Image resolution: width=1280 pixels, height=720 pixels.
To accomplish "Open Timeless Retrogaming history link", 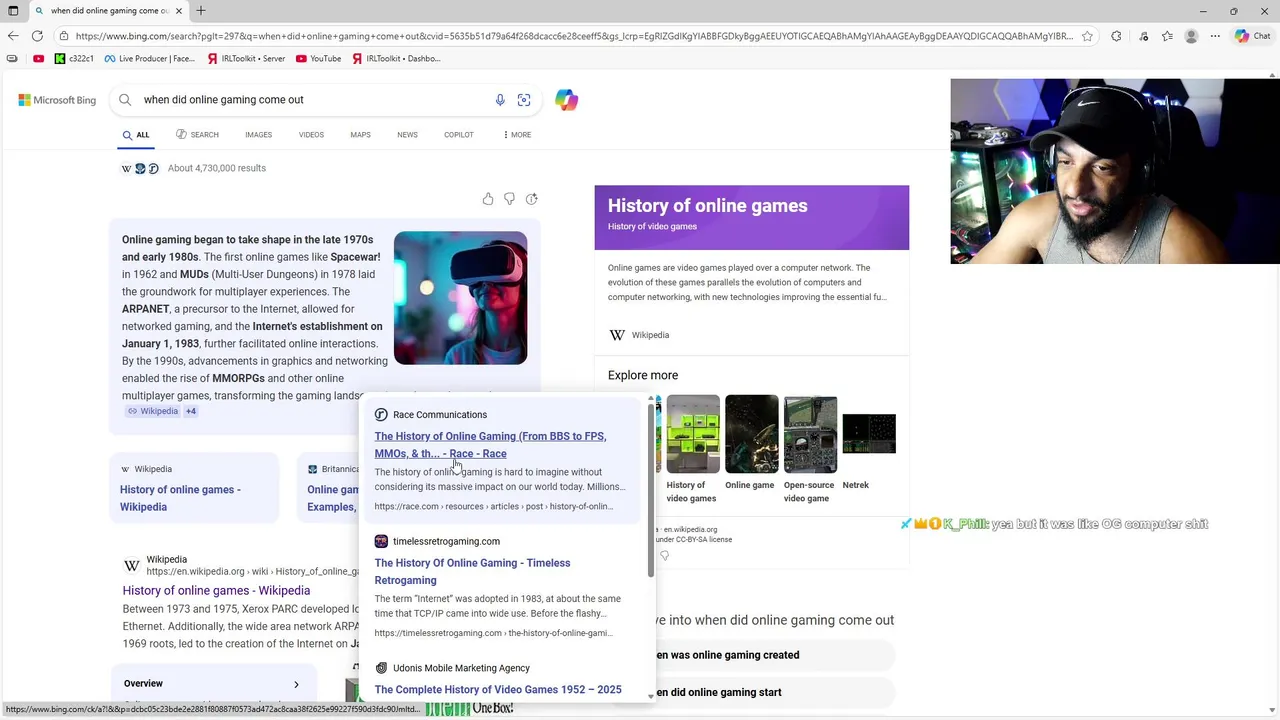I will click(x=472, y=571).
